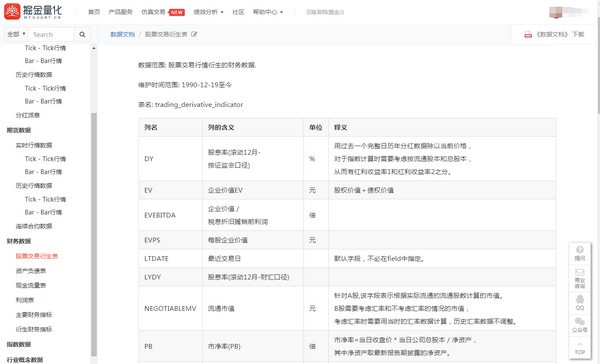Open the 全部 search scope dropdown
600x364 pixels.
16,34
